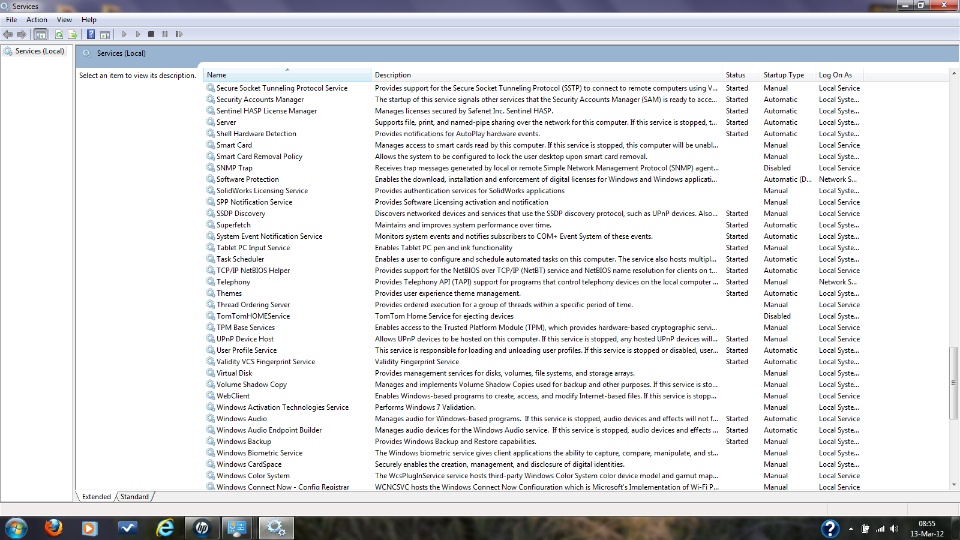Screen dimensions: 960x540
Task: Open Internet Explorer from the taskbar
Action: point(165,527)
